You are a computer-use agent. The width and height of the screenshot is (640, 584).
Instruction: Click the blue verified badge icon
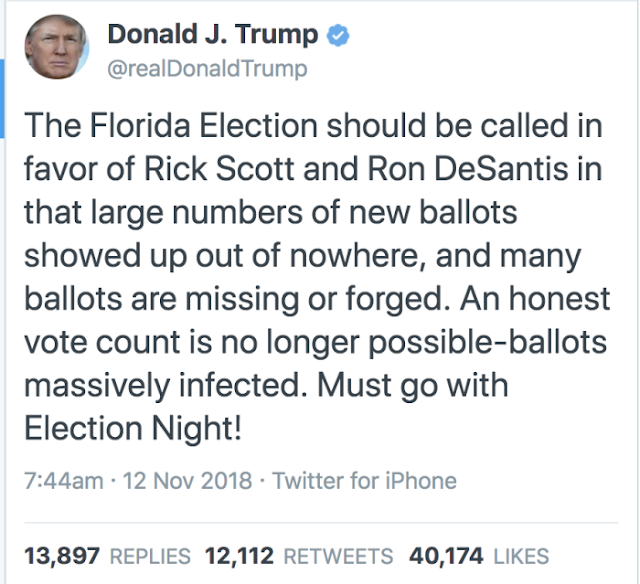(x=339, y=35)
